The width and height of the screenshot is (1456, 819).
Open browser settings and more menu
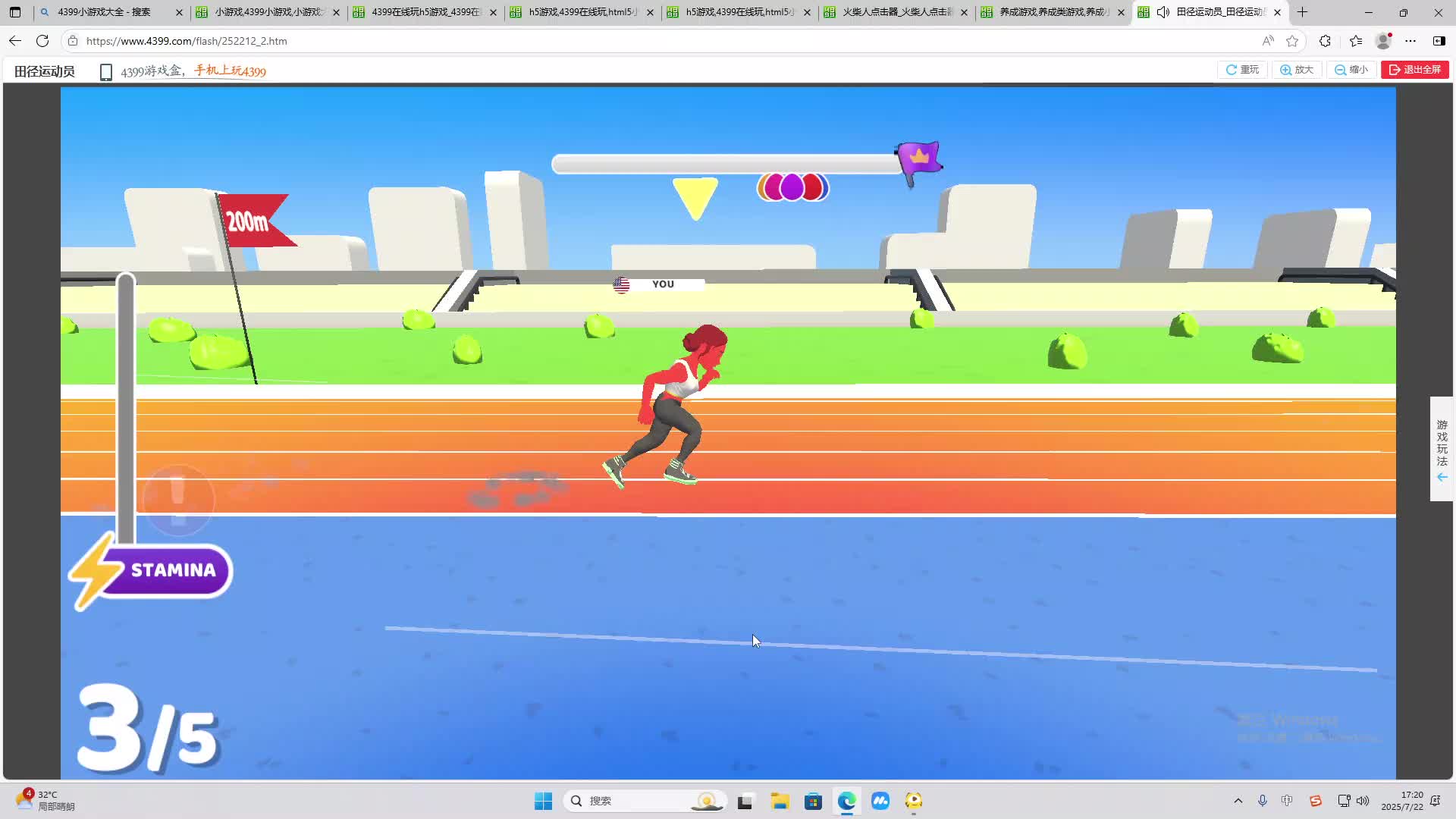coord(1410,41)
